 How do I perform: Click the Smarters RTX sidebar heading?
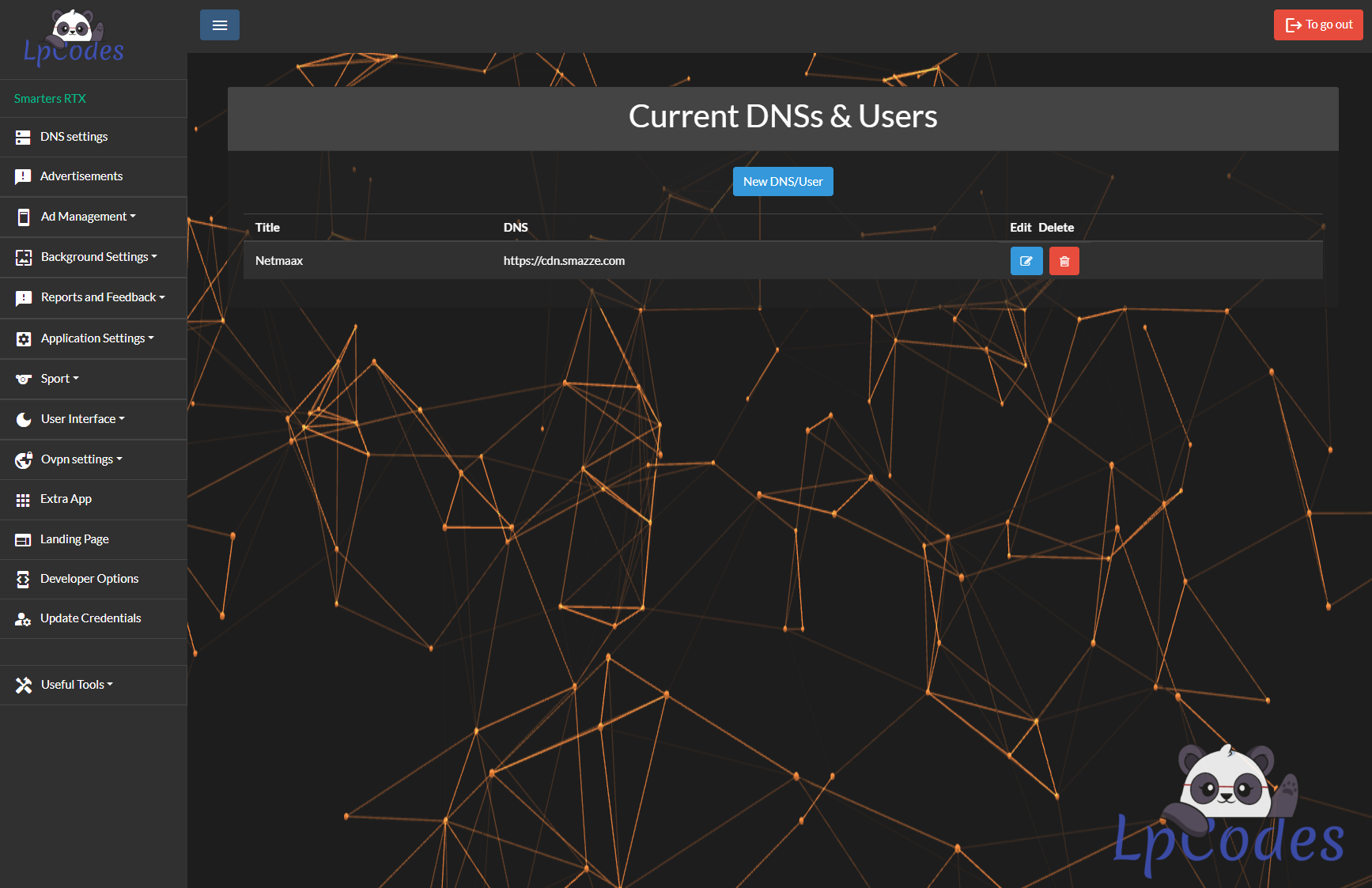[x=50, y=99]
